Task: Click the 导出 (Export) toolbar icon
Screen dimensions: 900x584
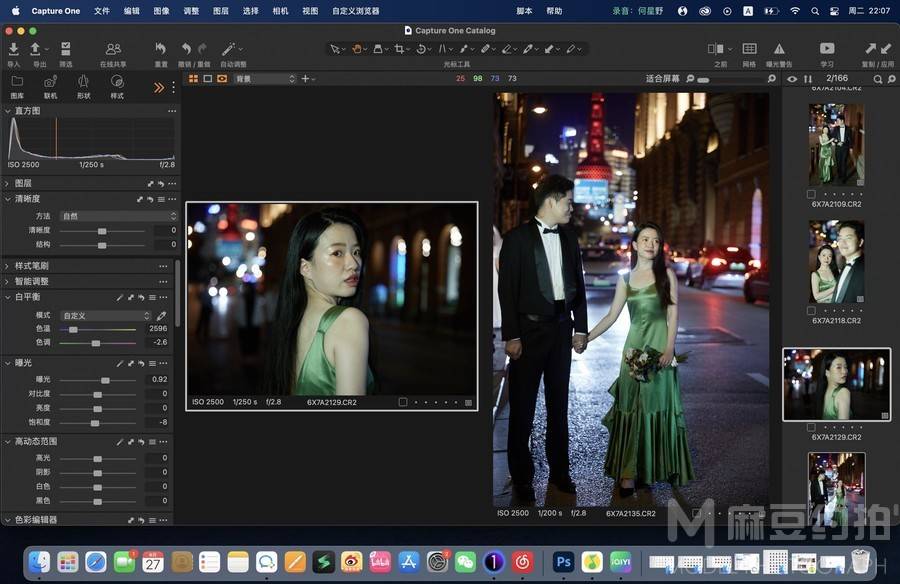Action: (x=36, y=49)
